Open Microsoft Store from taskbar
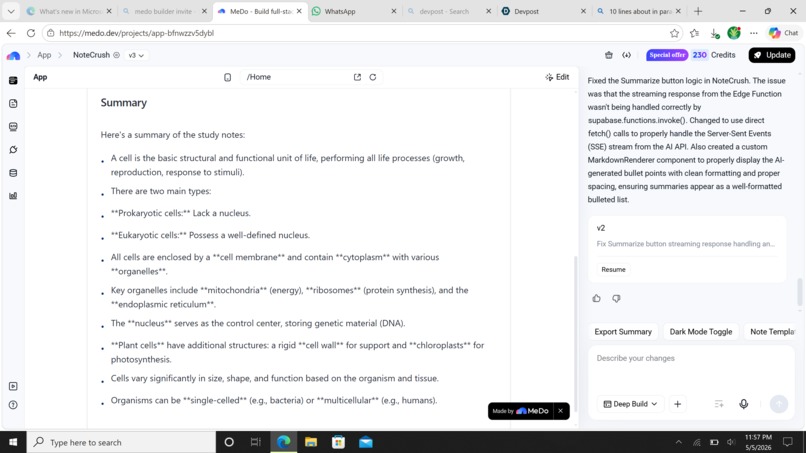 coord(338,442)
